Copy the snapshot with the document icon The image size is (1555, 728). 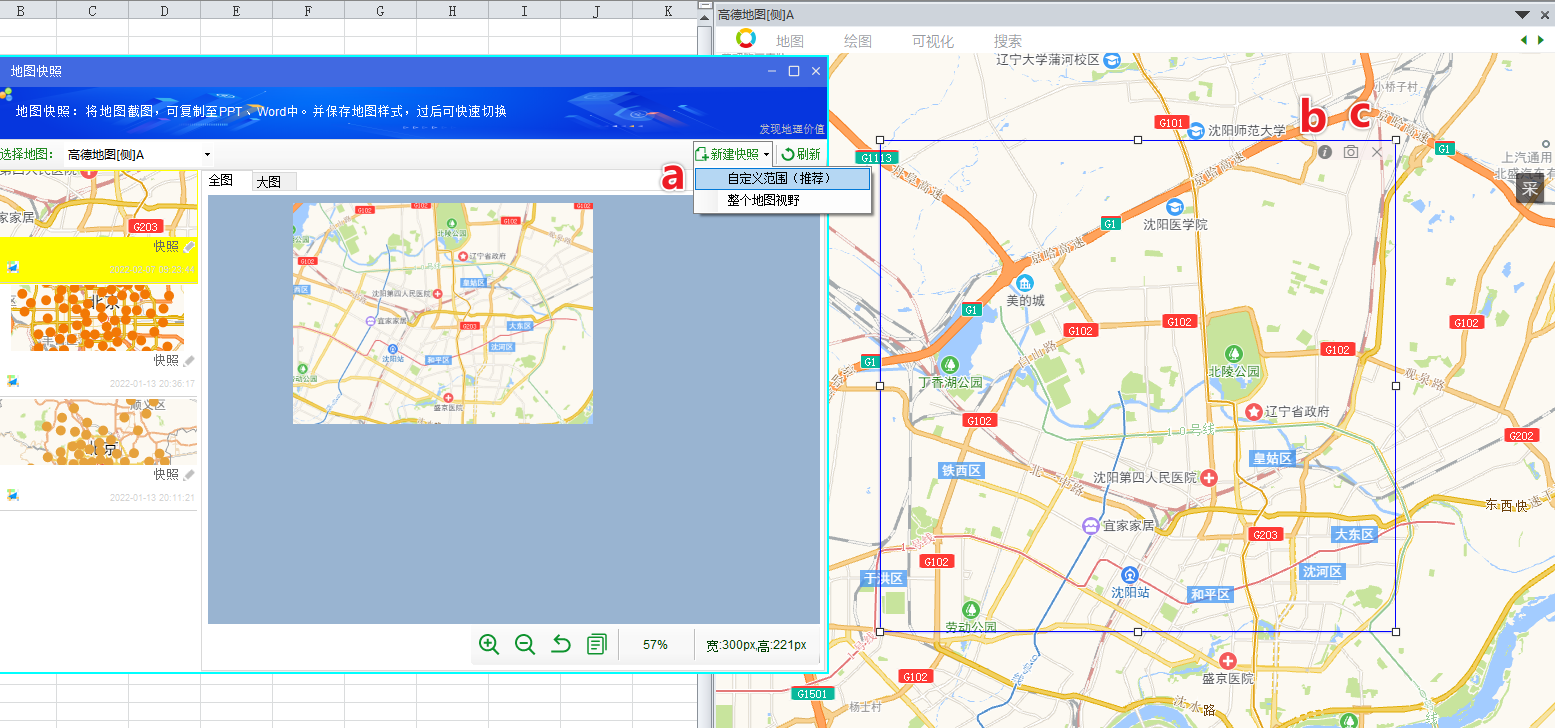click(x=597, y=644)
